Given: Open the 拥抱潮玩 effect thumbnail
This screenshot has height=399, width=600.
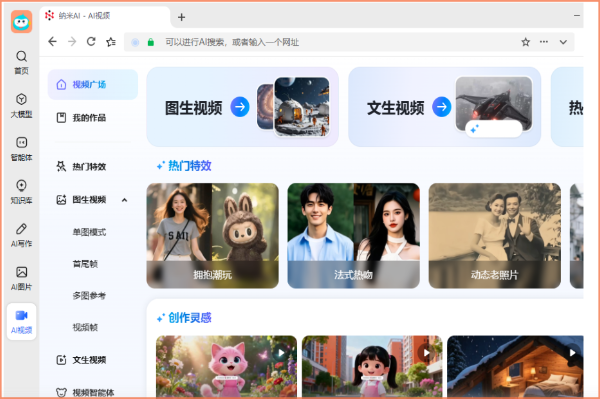Looking at the screenshot, I should click(x=212, y=236).
